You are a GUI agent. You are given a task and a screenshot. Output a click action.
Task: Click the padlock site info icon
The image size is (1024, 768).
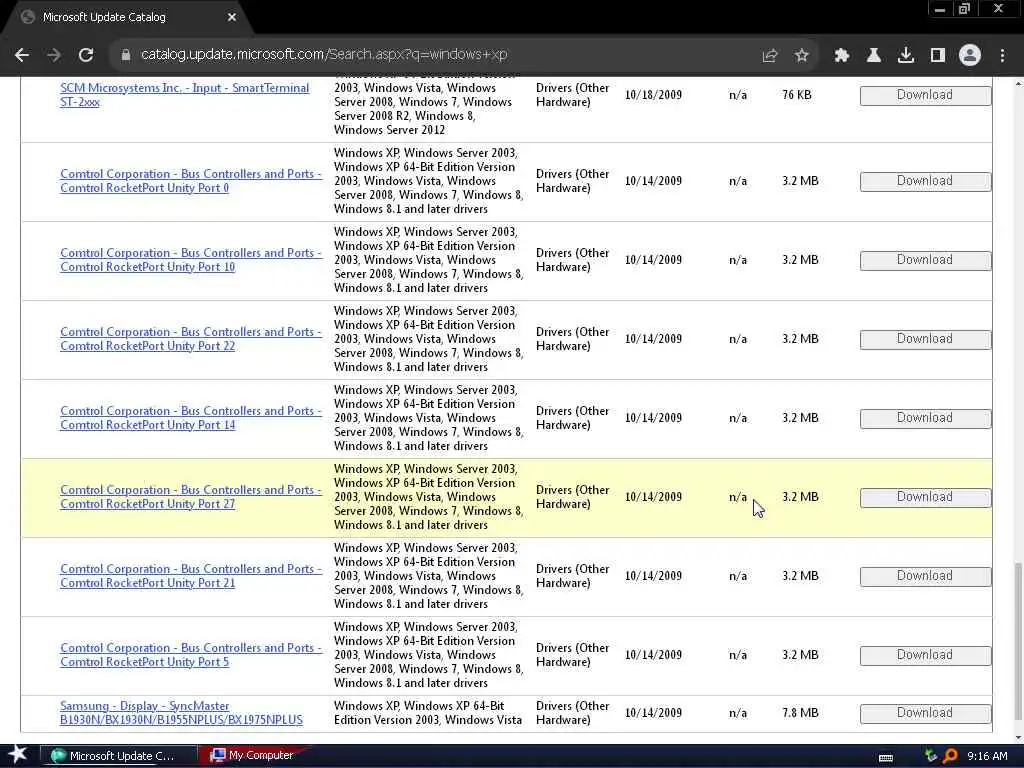click(x=125, y=55)
